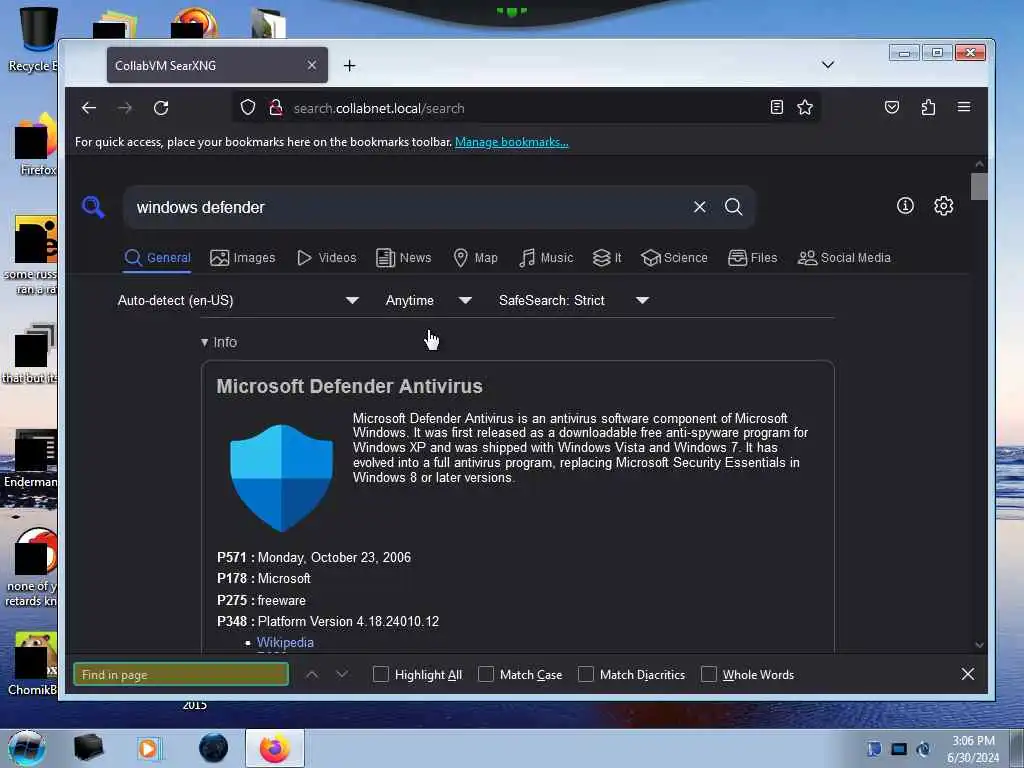The image size is (1024, 768).
Task: Open the Anytime time range dropdown
Action: point(428,300)
